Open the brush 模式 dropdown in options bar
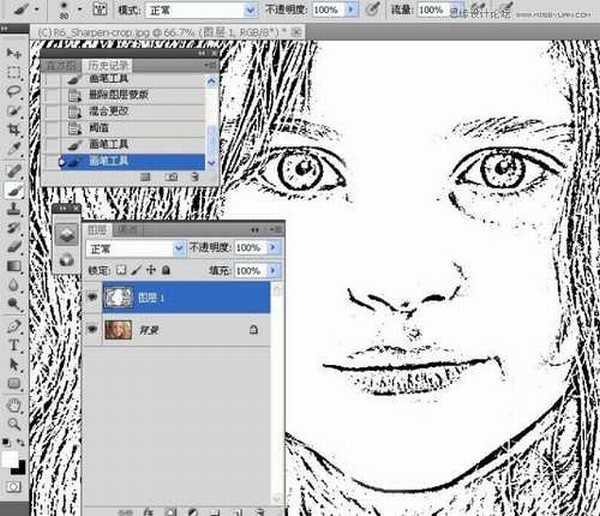 point(202,9)
